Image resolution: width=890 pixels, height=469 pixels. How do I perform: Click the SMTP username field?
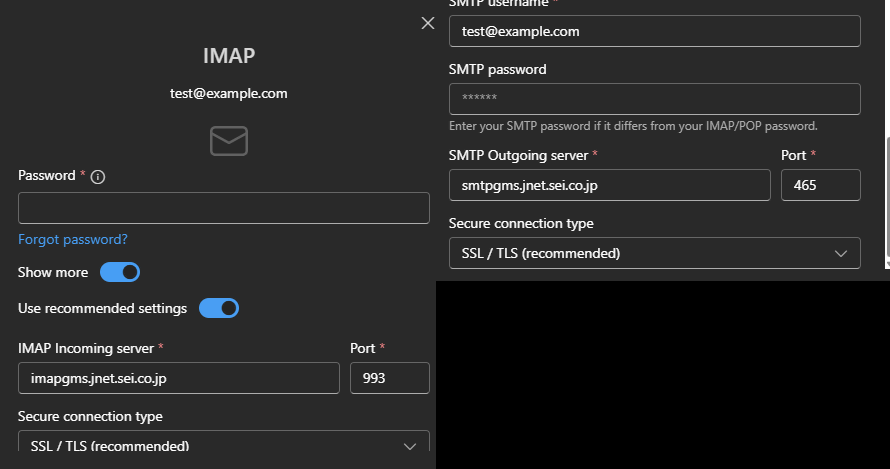tap(654, 31)
